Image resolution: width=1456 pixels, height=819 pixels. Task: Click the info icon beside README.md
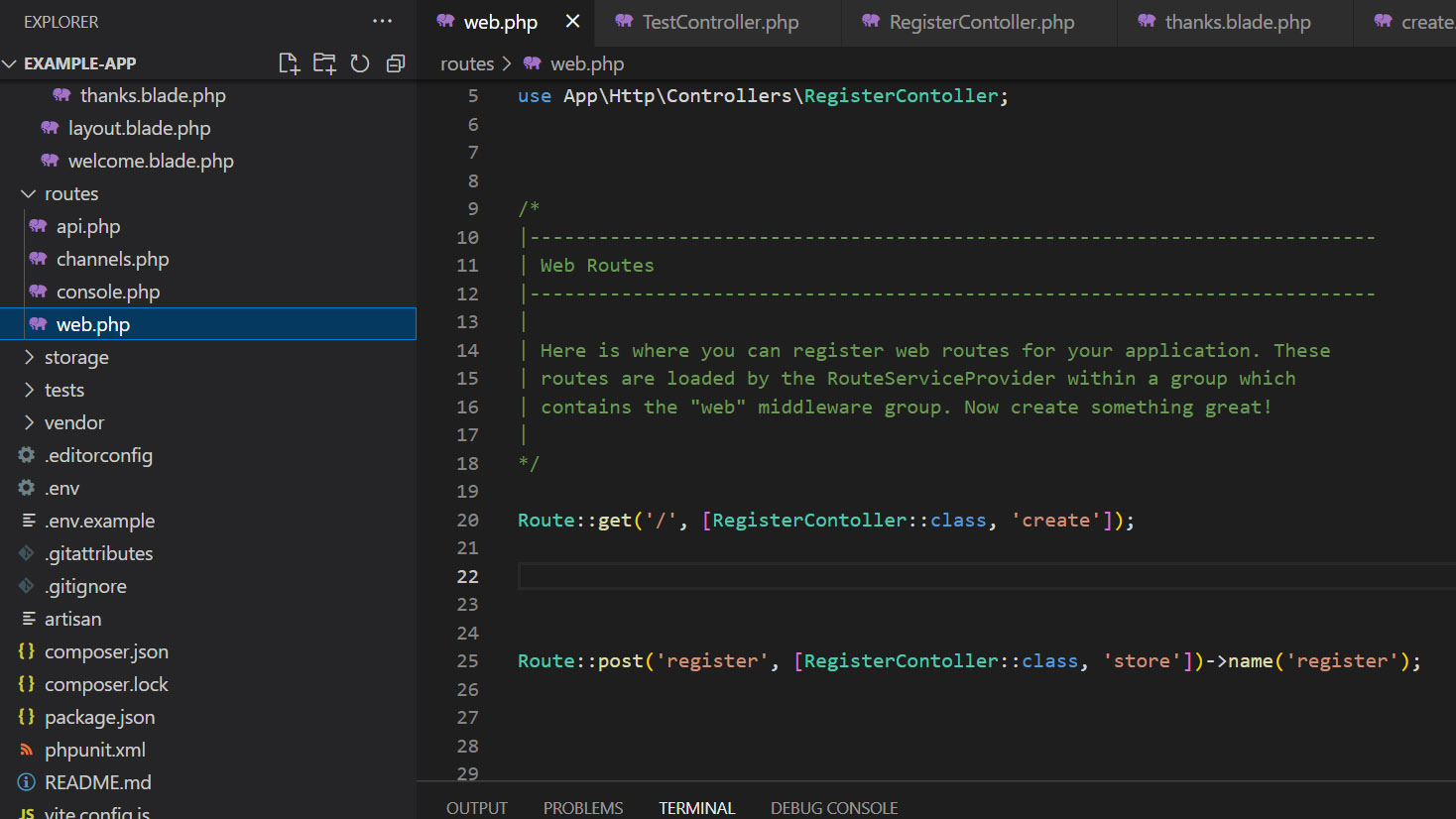(x=27, y=782)
